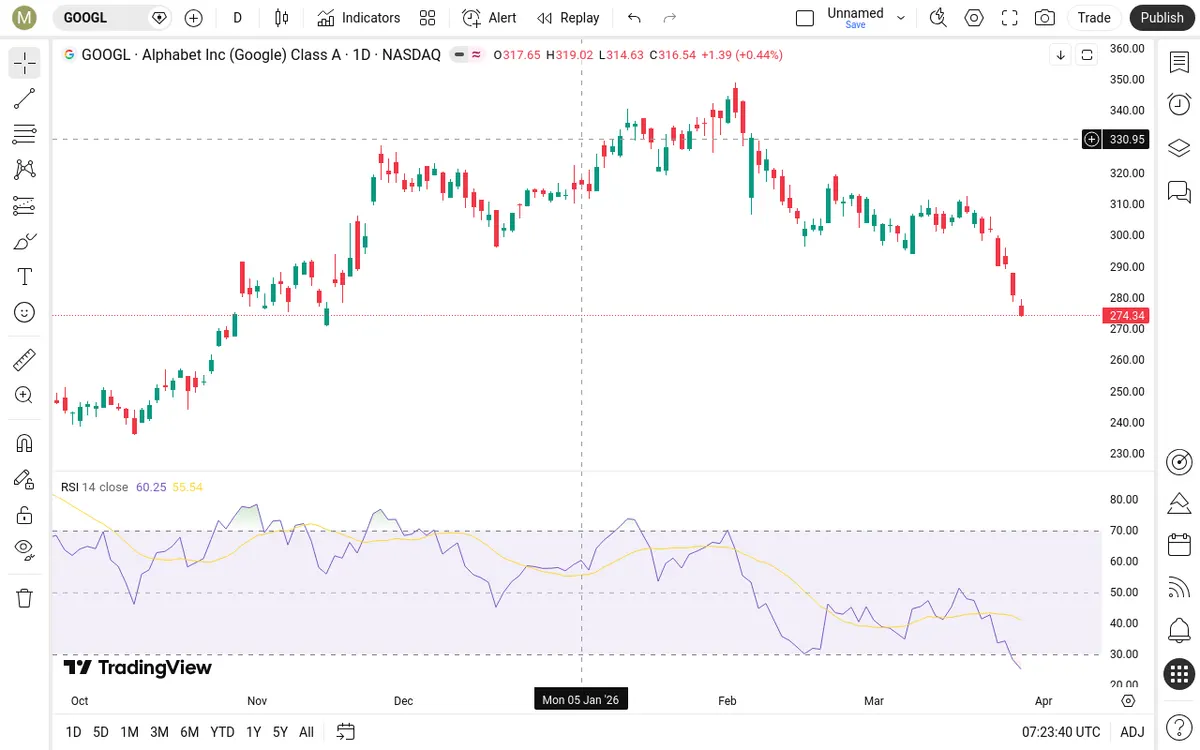
Task: Set range to 6M
Action: [x=189, y=732]
